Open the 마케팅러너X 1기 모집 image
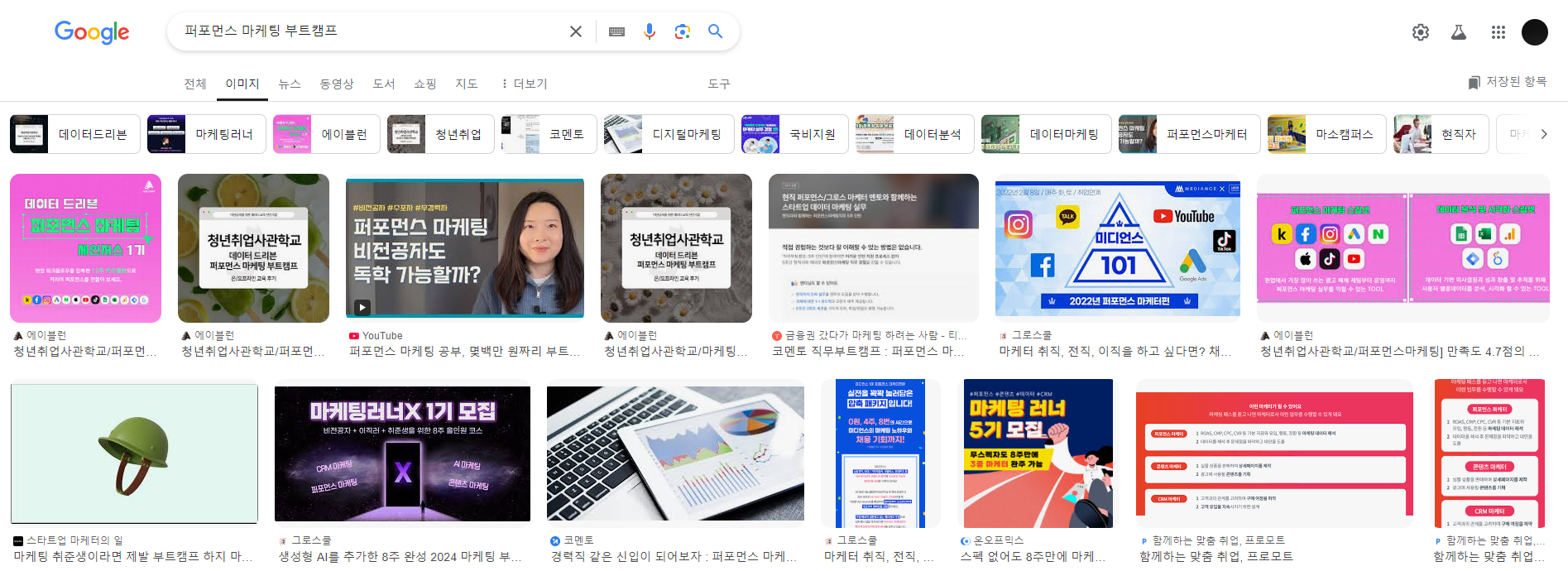Screen dimensions: 1568x571 pyautogui.click(x=402, y=453)
